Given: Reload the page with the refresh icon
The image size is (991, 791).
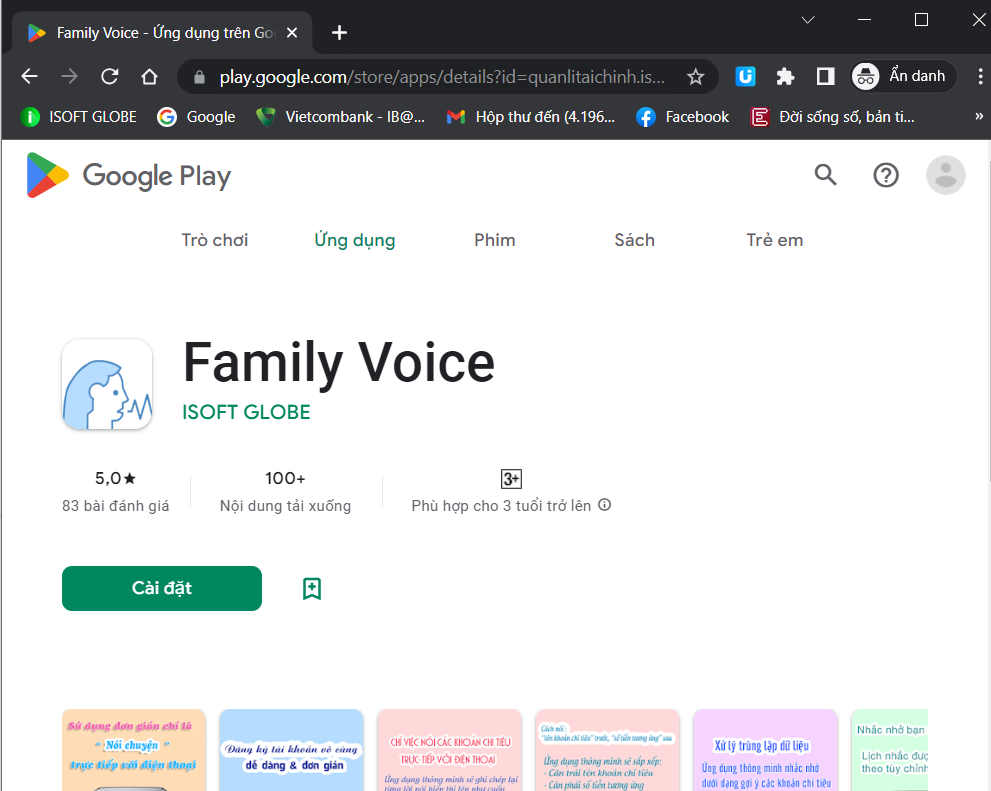Looking at the screenshot, I should (109, 76).
